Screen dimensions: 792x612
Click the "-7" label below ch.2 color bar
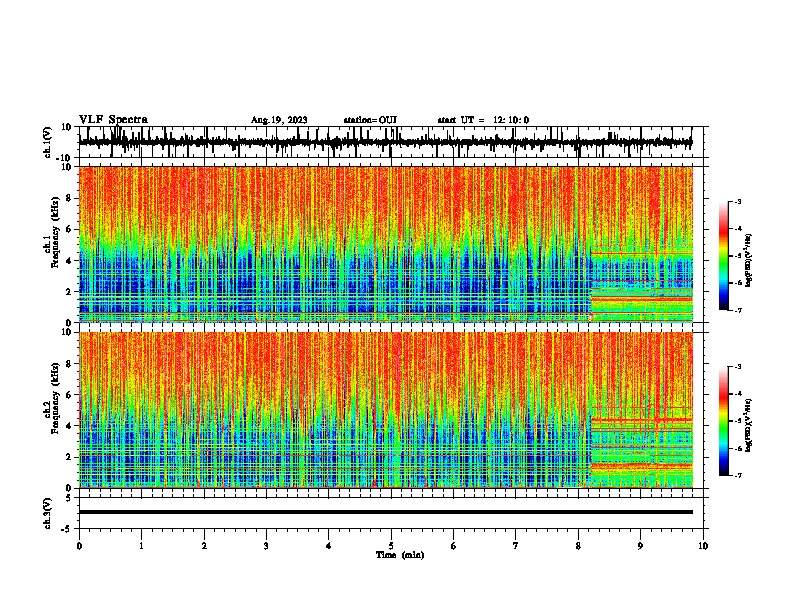pyautogui.click(x=738, y=476)
